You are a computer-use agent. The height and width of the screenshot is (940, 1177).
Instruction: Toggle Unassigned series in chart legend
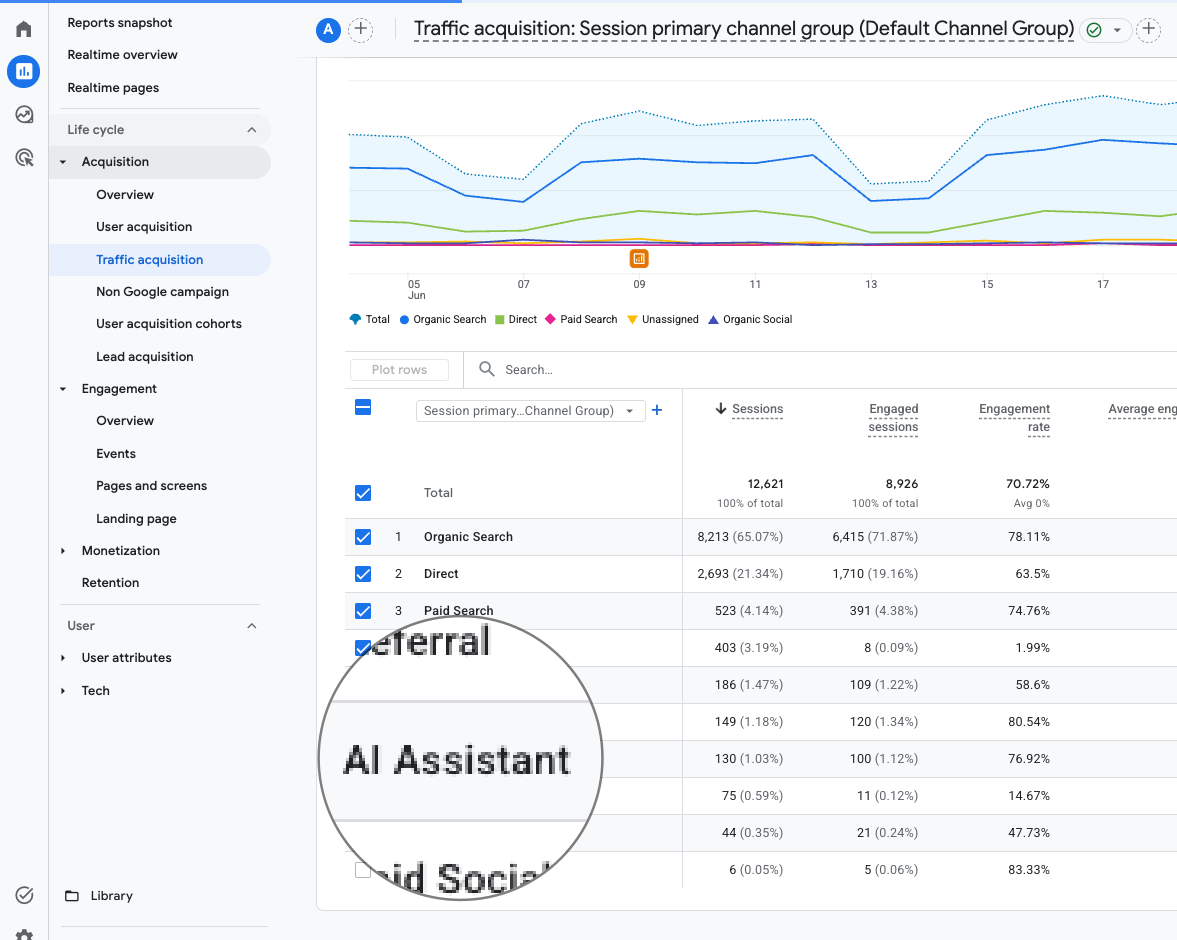pos(663,319)
